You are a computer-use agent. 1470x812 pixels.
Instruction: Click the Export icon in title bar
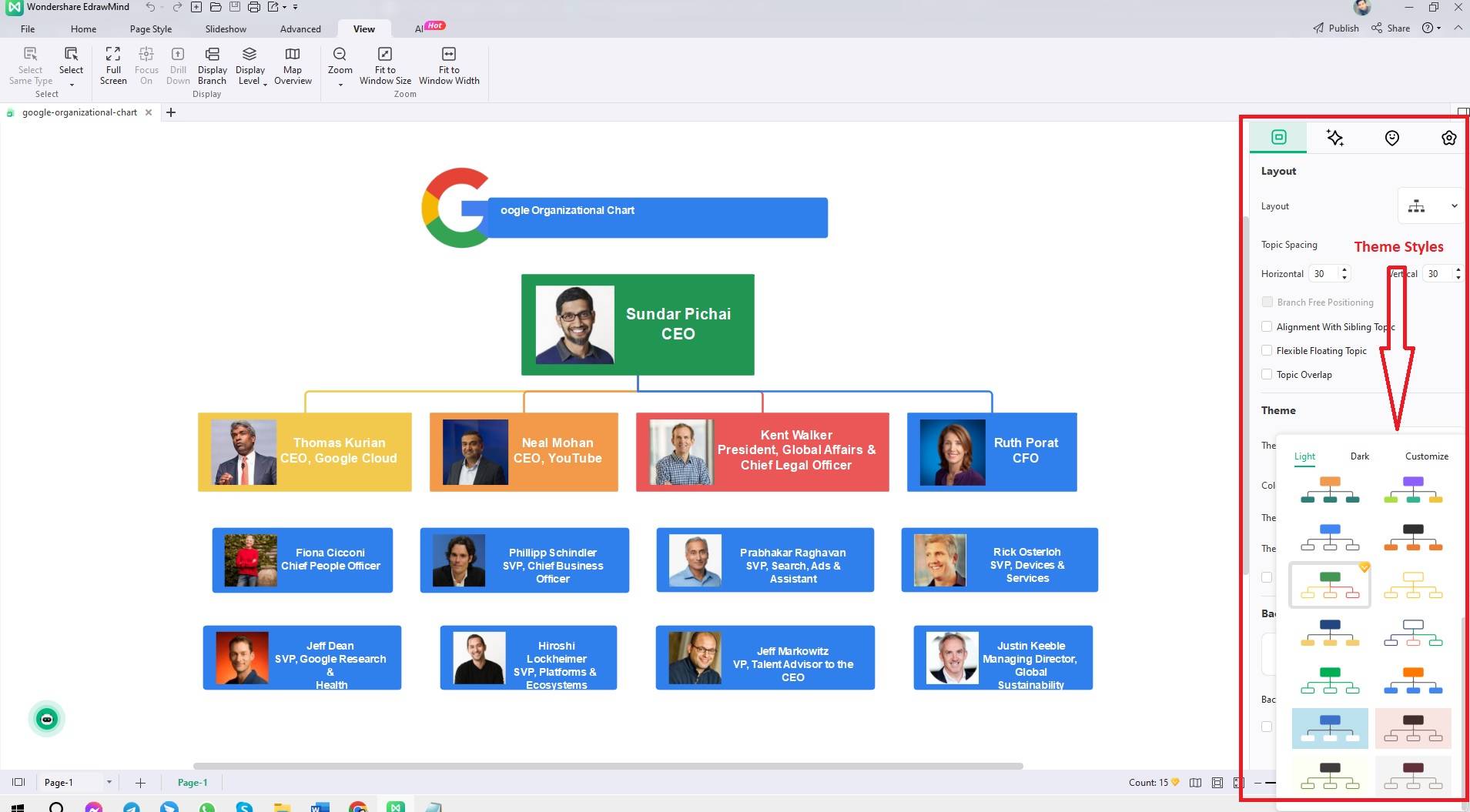point(273,7)
